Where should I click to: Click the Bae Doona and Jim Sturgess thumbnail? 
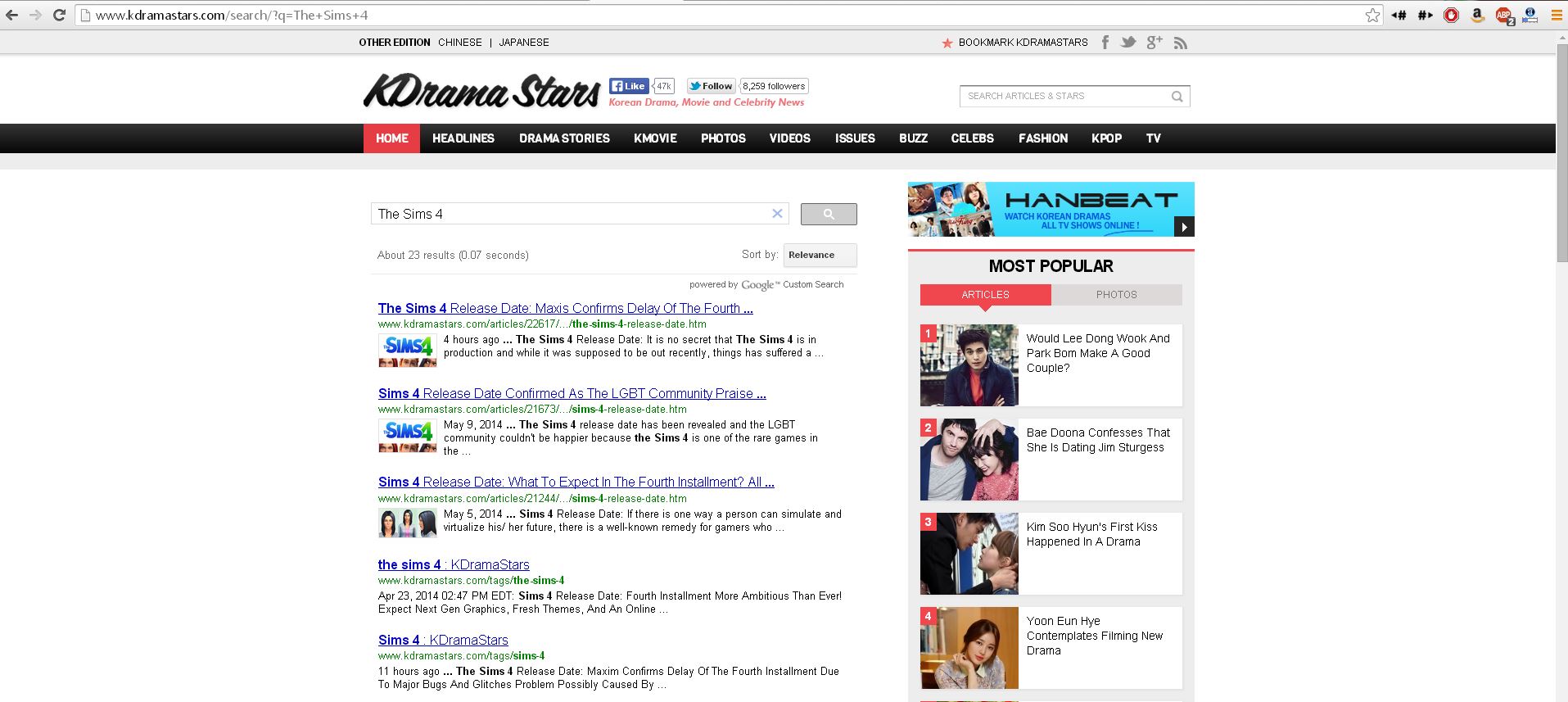click(x=969, y=460)
